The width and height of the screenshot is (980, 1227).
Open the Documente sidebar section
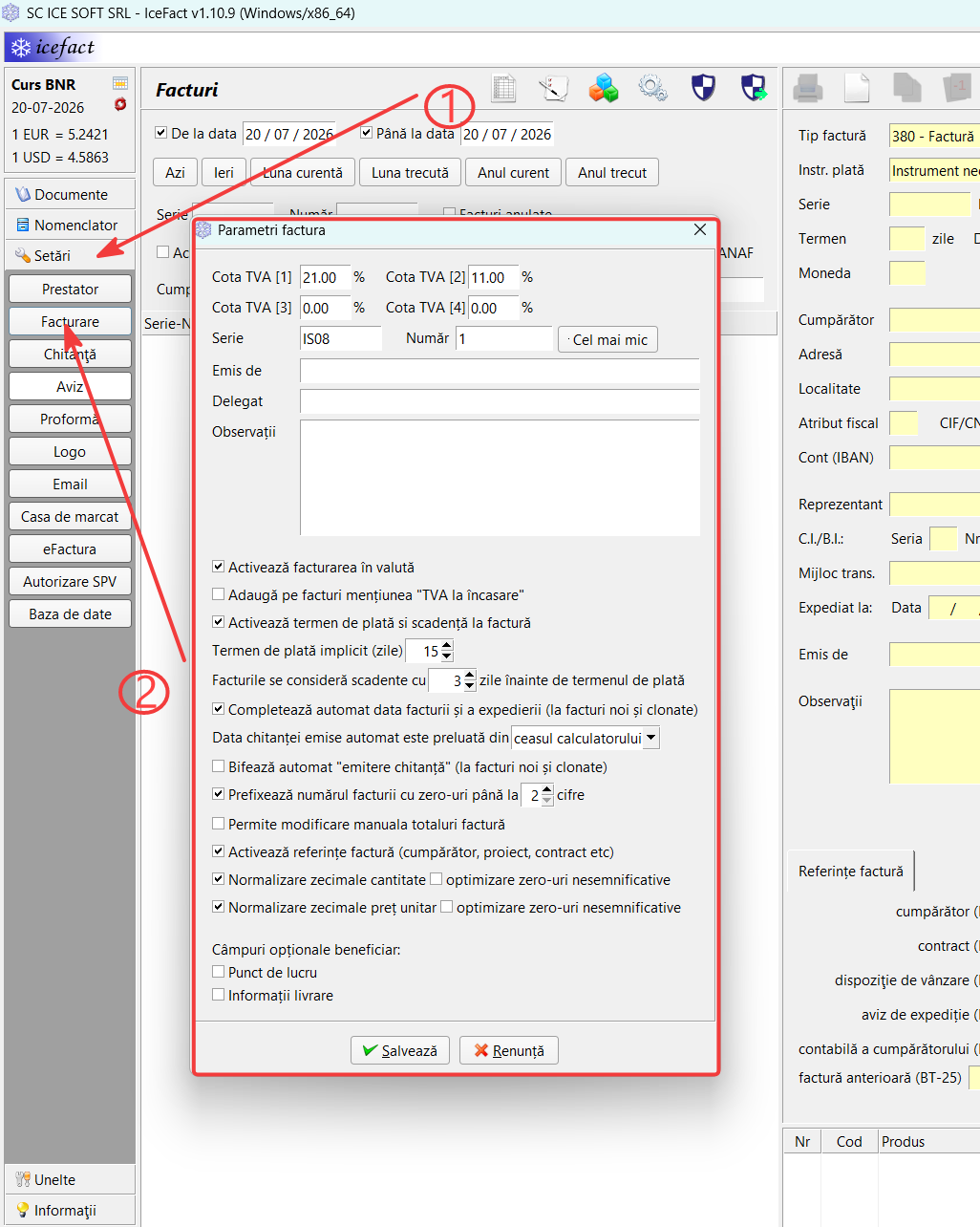click(x=70, y=194)
